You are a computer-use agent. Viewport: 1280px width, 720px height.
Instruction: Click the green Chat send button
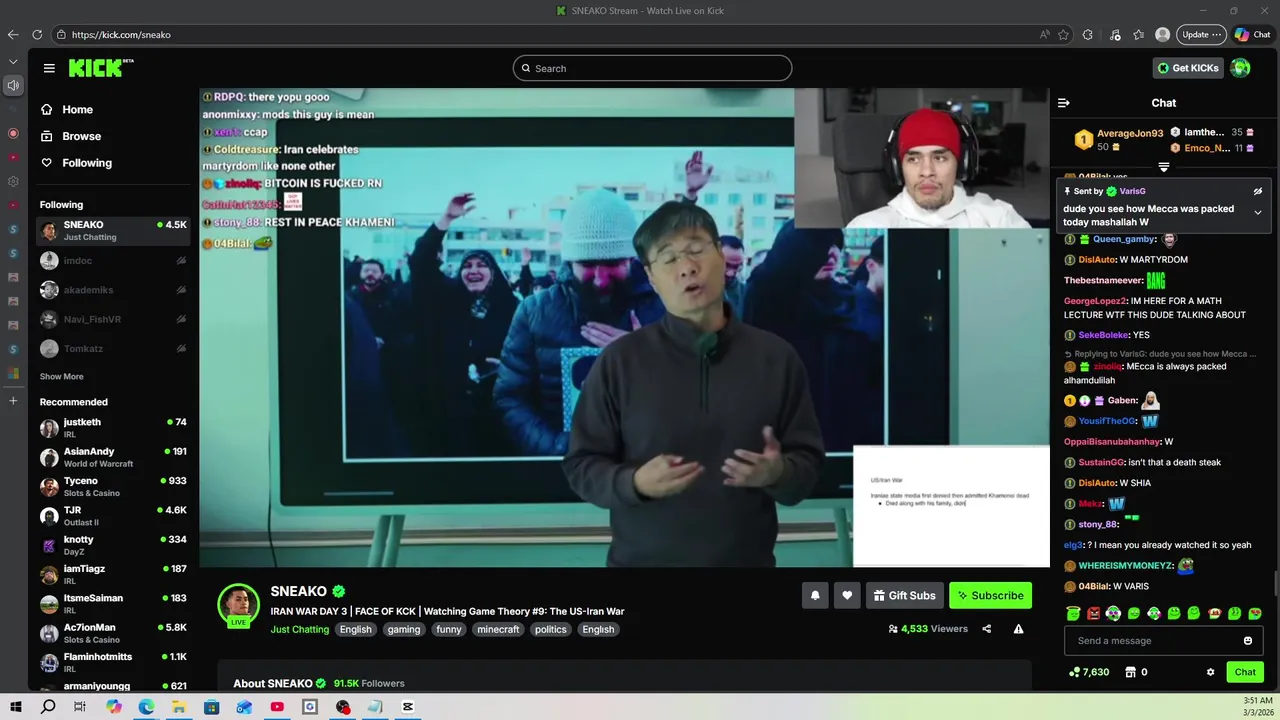[1245, 672]
